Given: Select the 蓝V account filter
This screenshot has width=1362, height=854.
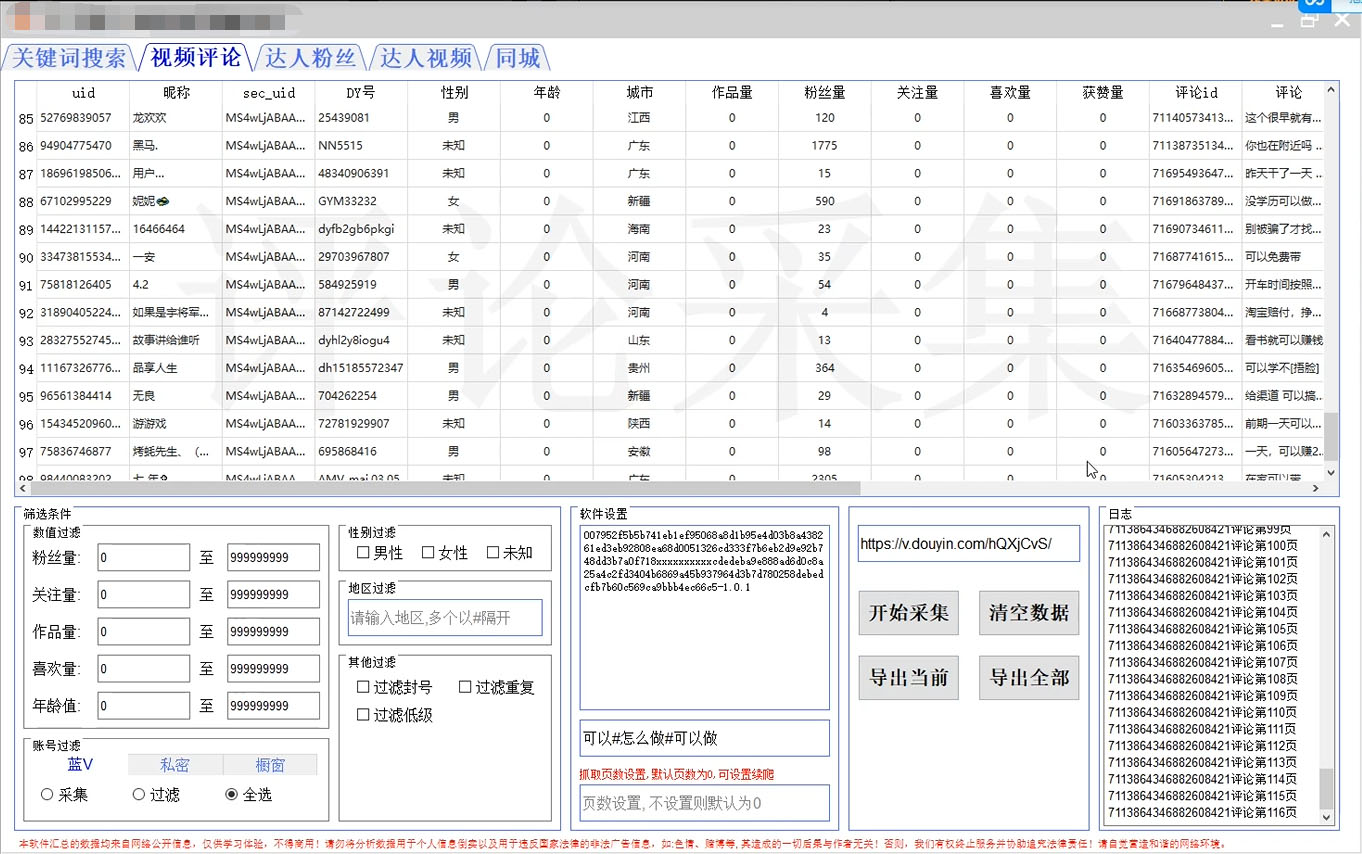Looking at the screenshot, I should [x=78, y=764].
